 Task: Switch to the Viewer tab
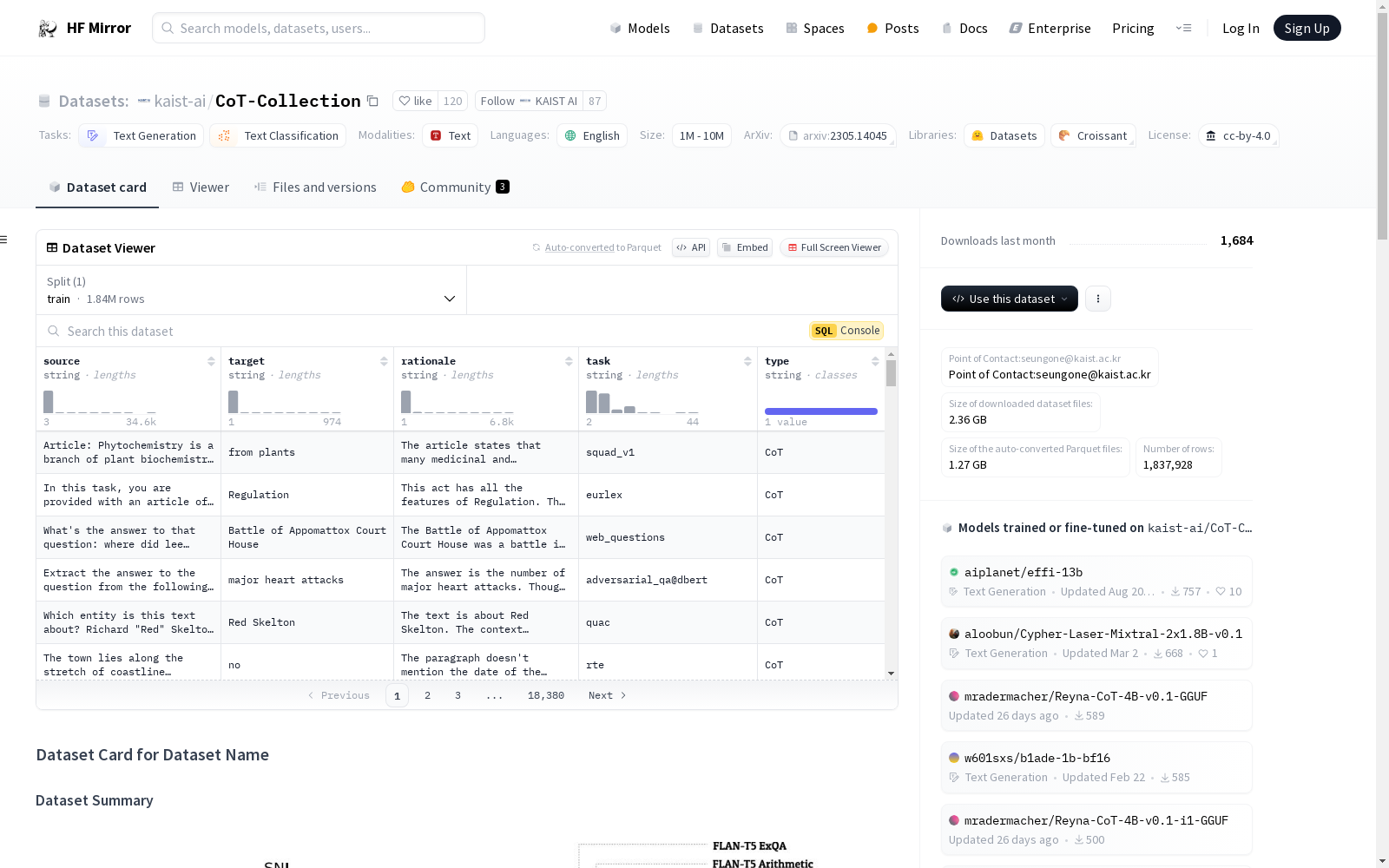pos(201,187)
